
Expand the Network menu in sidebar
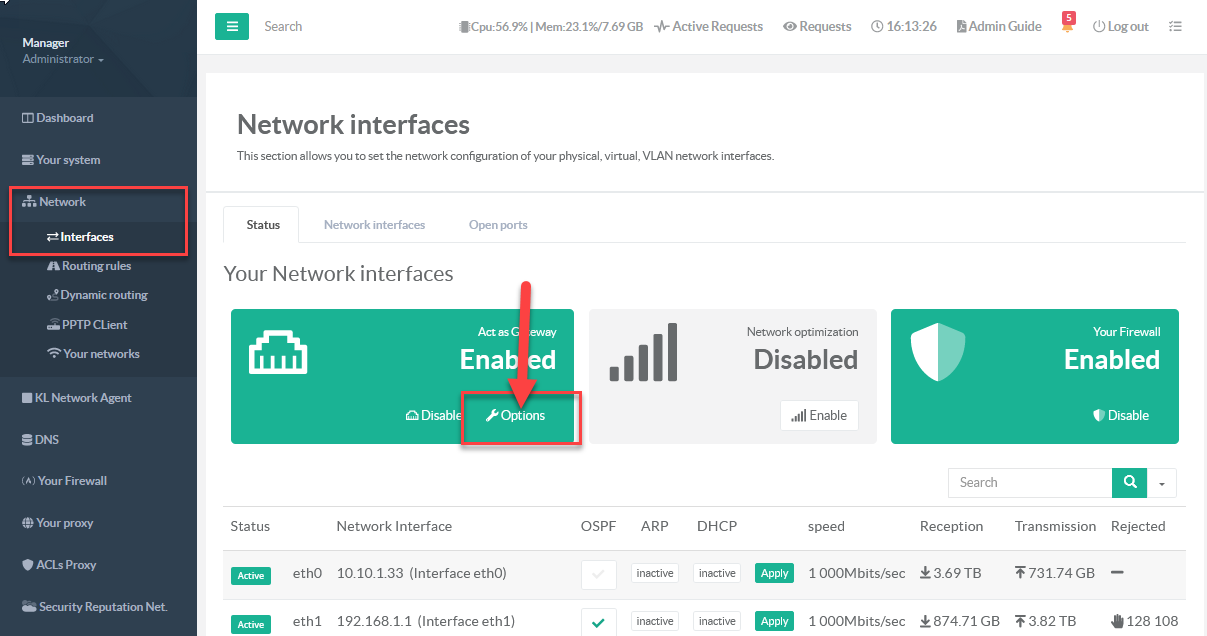pos(62,202)
